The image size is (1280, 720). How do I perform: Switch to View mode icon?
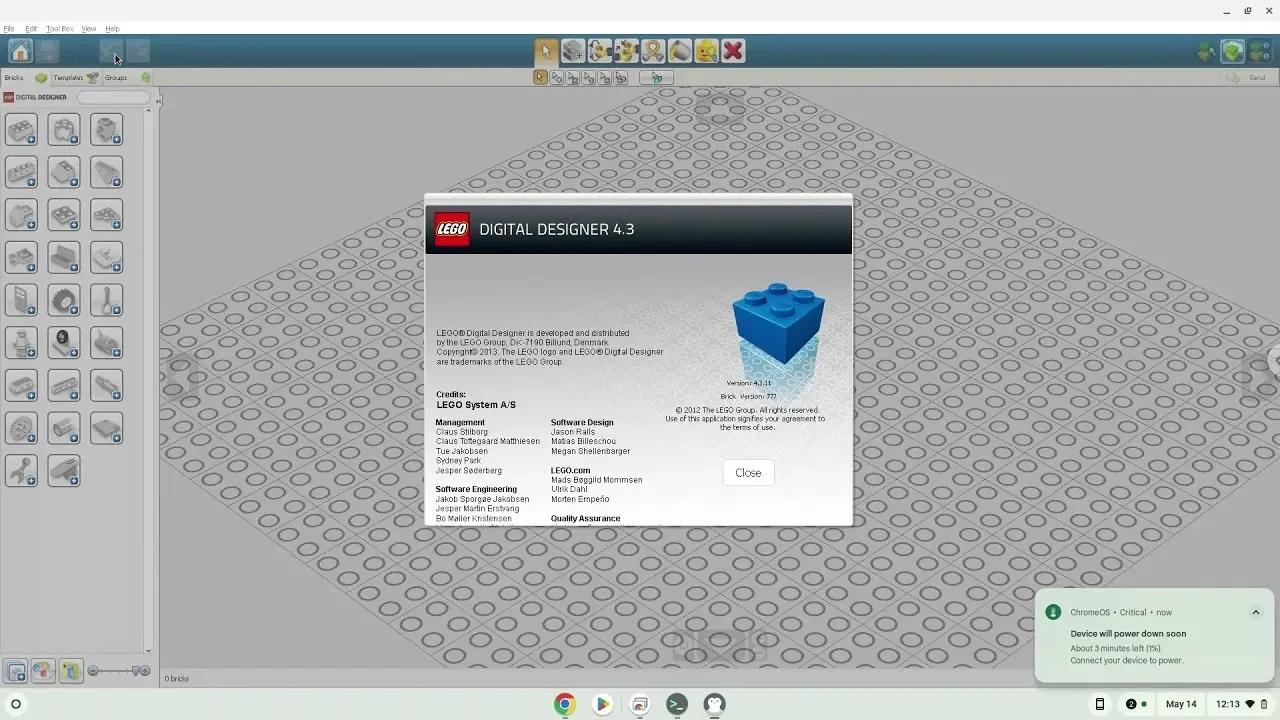(1233, 51)
